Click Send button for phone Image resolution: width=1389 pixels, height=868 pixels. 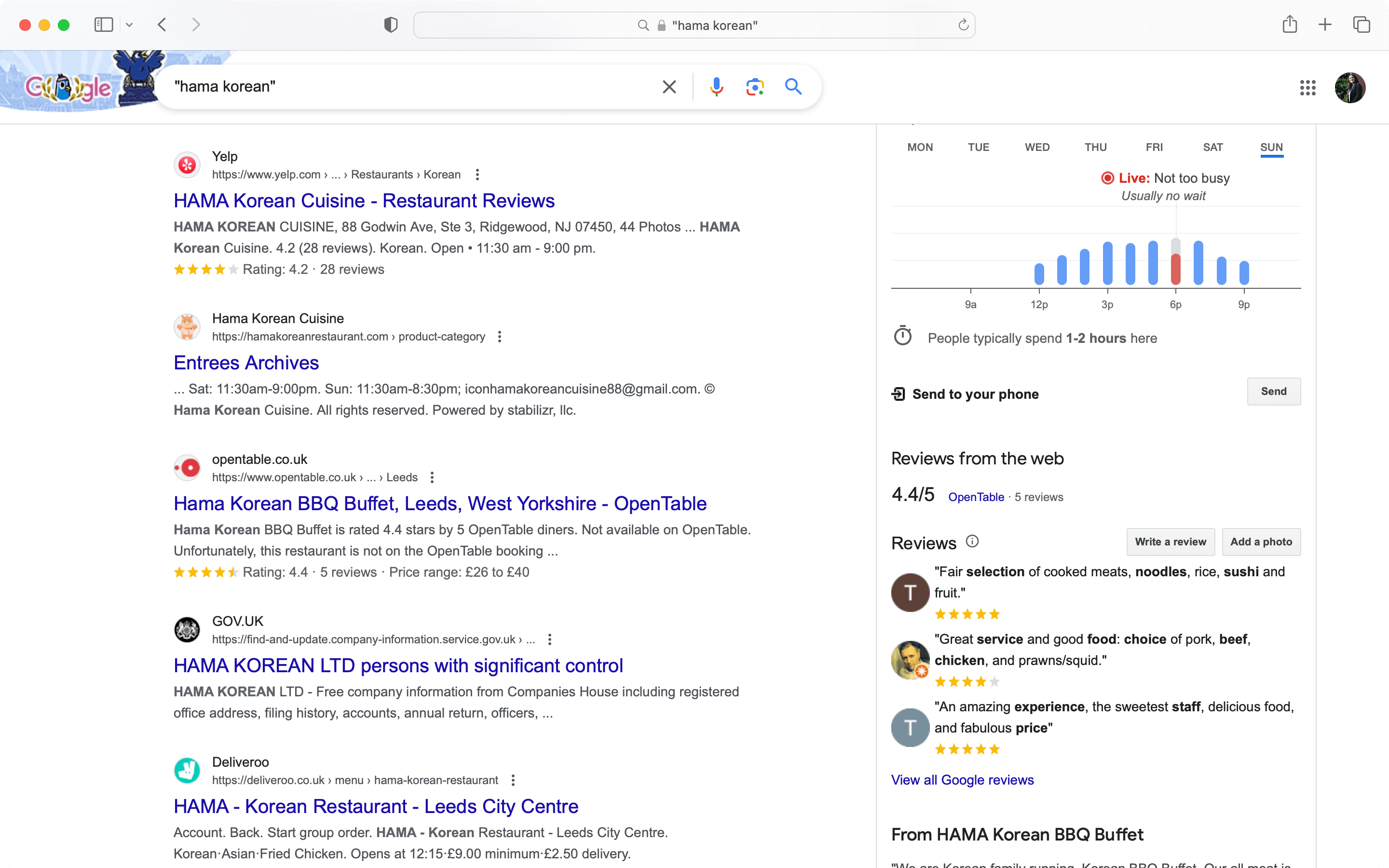point(1274,392)
